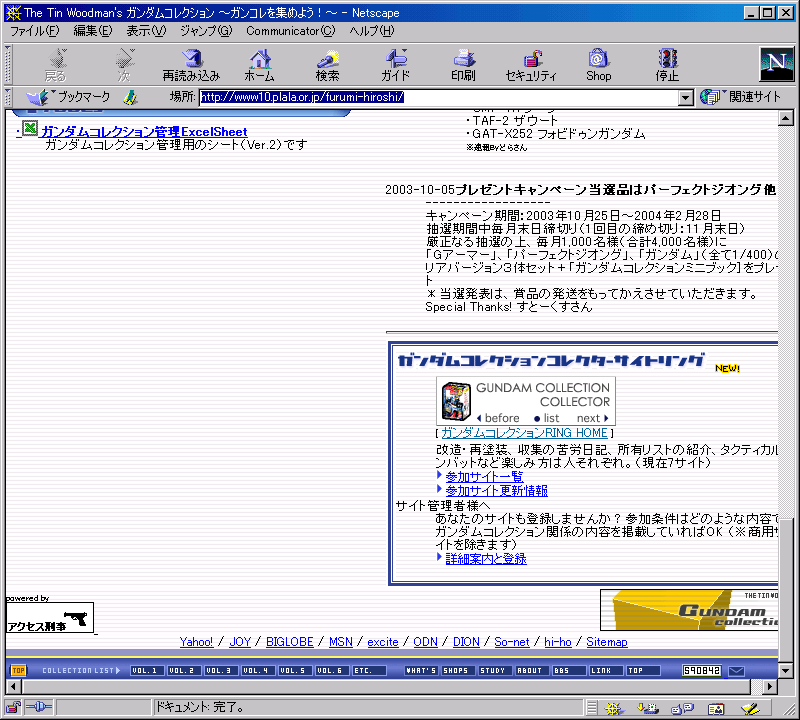
Task: Open the ガンダムコレクション管理ExcelSheet link
Action: coord(143,132)
